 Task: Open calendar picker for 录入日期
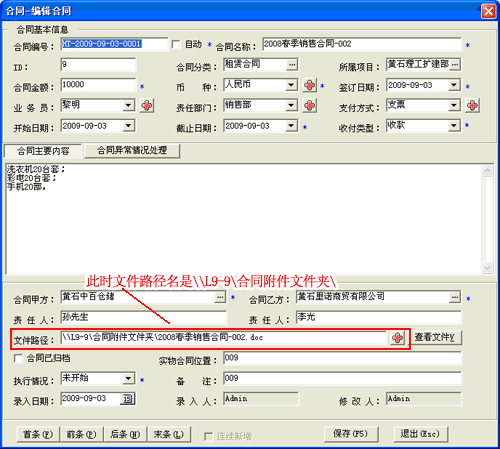coord(128,399)
